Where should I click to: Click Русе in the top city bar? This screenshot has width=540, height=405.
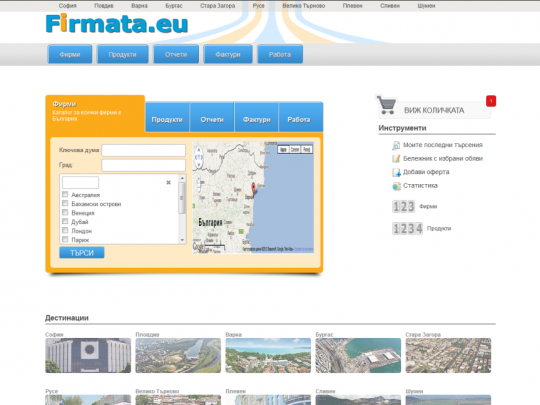click(x=259, y=6)
